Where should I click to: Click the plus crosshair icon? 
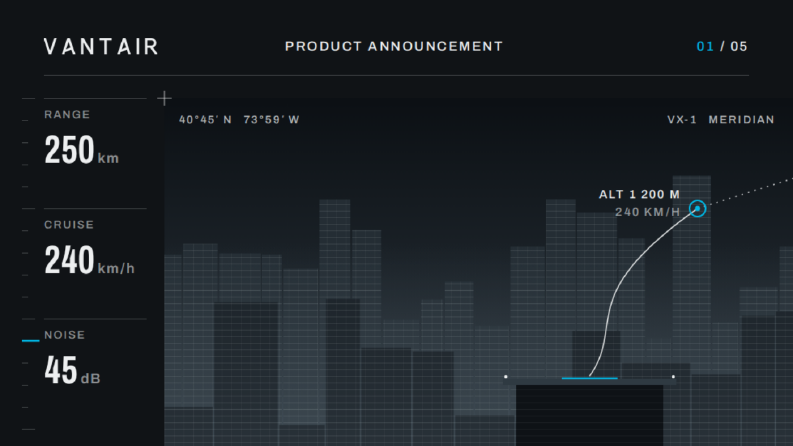tap(164, 98)
